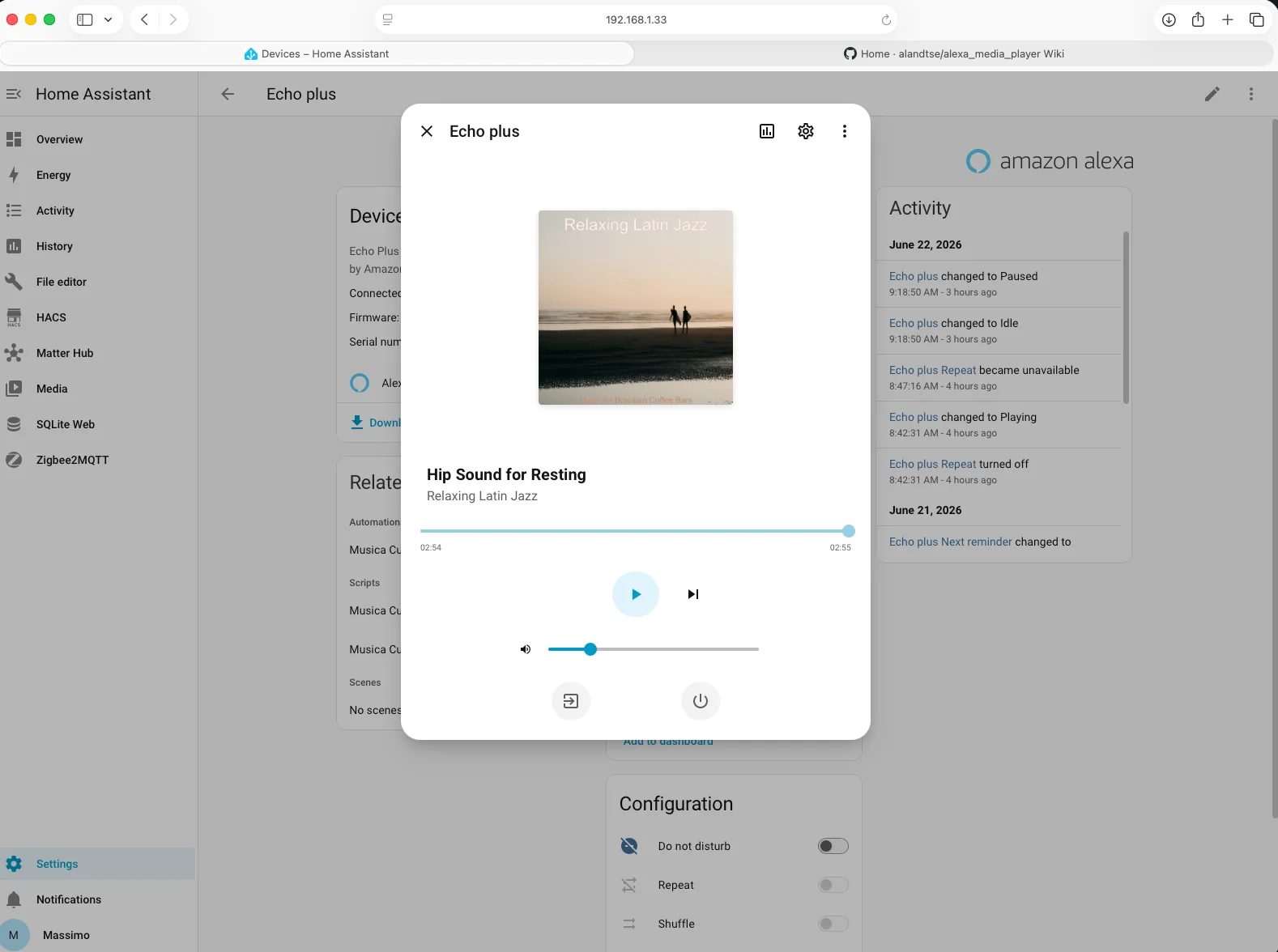Viewport: 1278px width, 952px height.
Task: Open entity settings gear in dialog
Action: click(x=806, y=131)
